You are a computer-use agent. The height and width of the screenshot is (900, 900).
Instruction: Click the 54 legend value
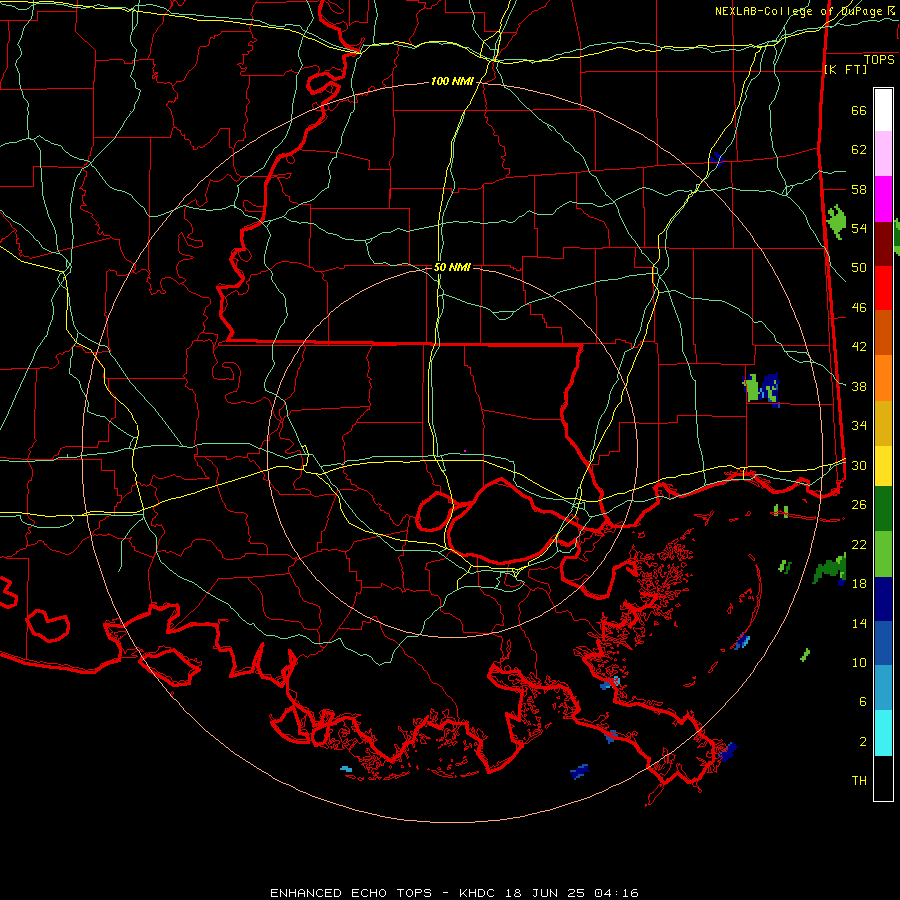click(x=859, y=228)
